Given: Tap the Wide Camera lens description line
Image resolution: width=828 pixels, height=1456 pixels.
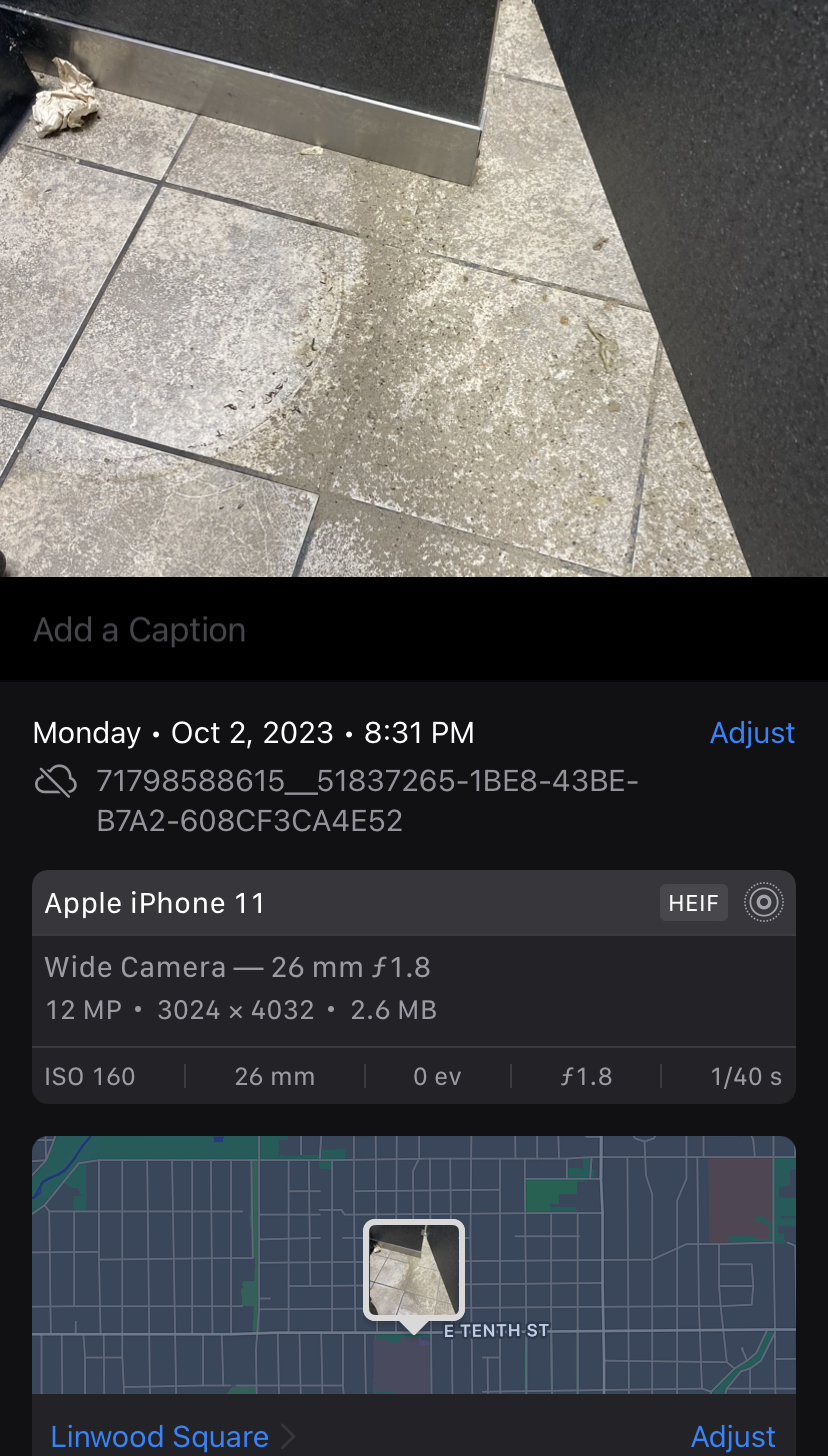Looking at the screenshot, I should [x=237, y=967].
